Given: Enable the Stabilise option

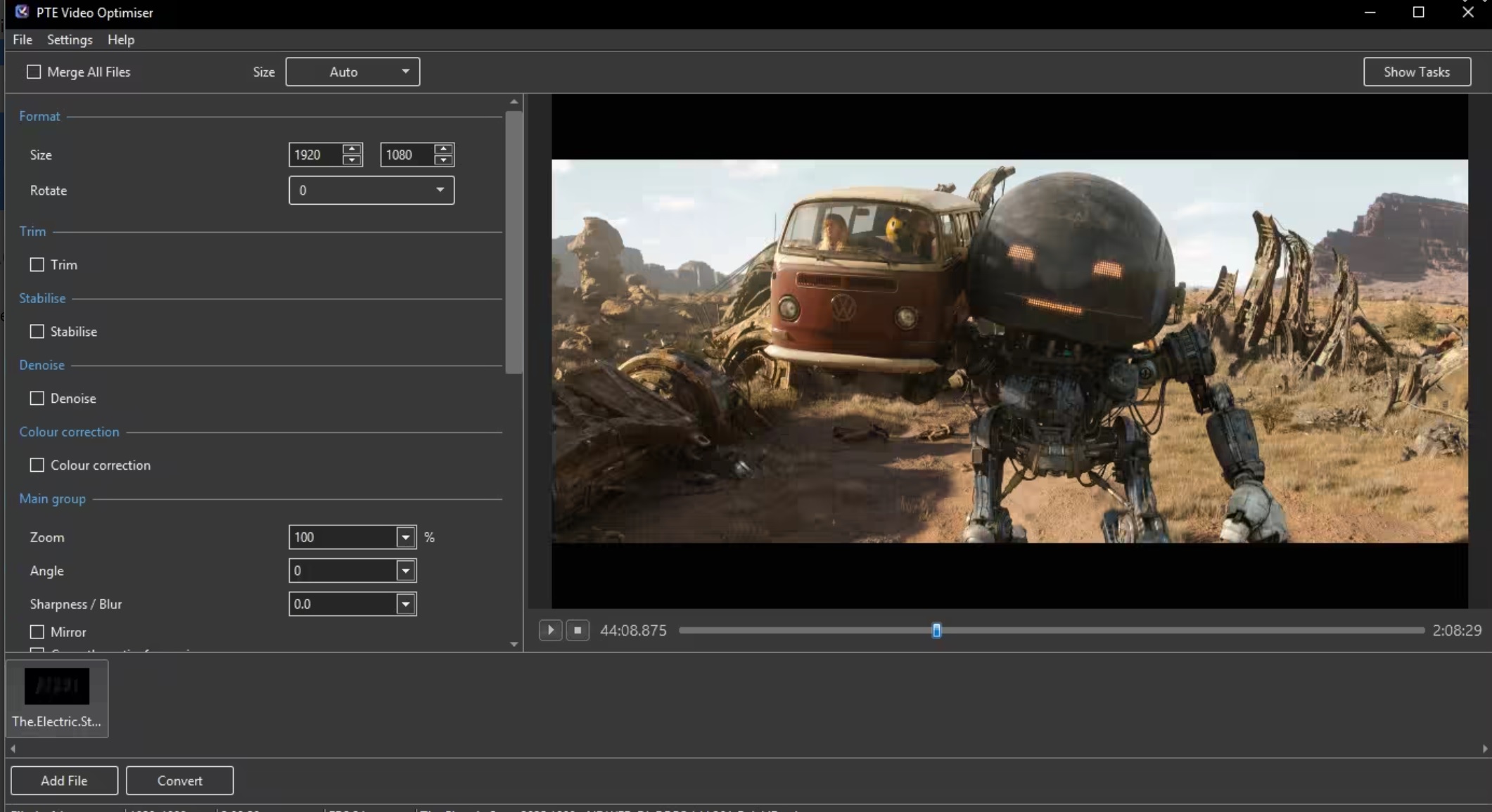Looking at the screenshot, I should pos(37,331).
